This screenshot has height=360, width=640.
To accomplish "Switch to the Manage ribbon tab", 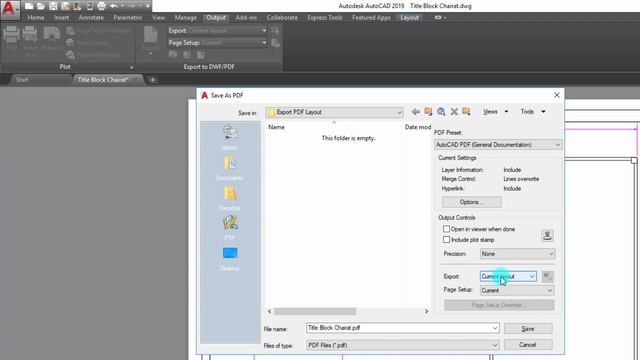I will click(185, 18).
